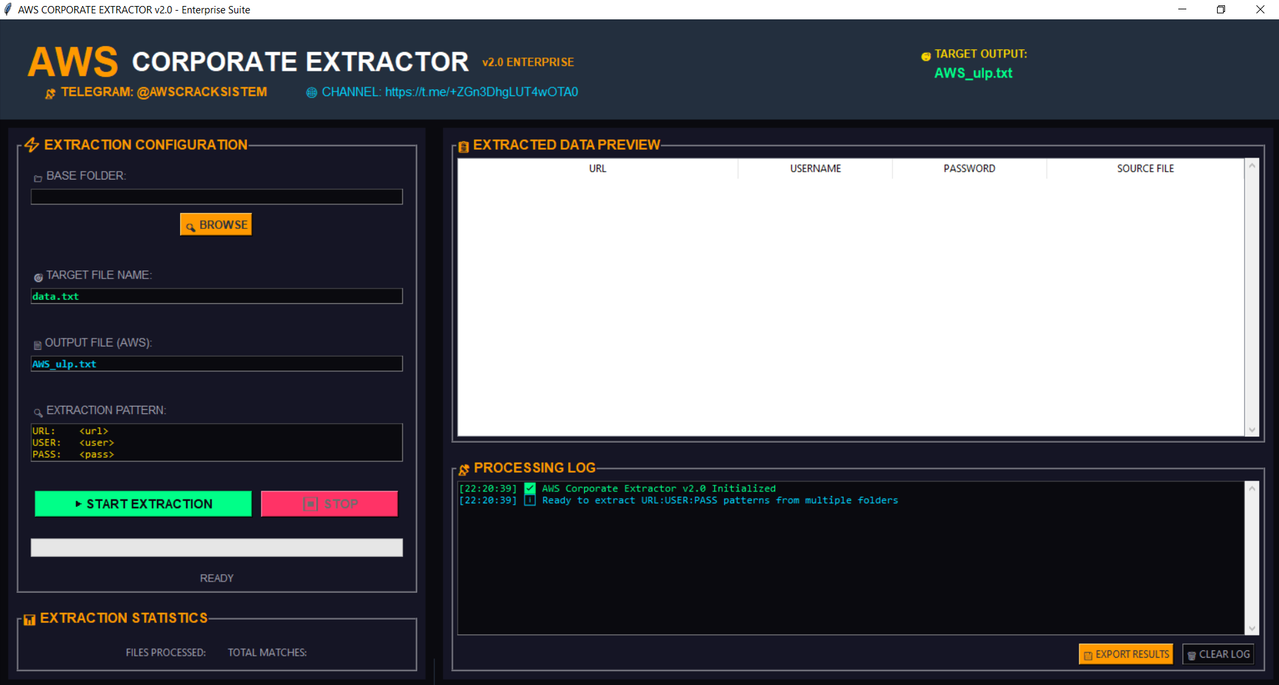Screen dimensions: 1279x685
Task: Sort by the PASSWORD column header
Action: click(969, 168)
